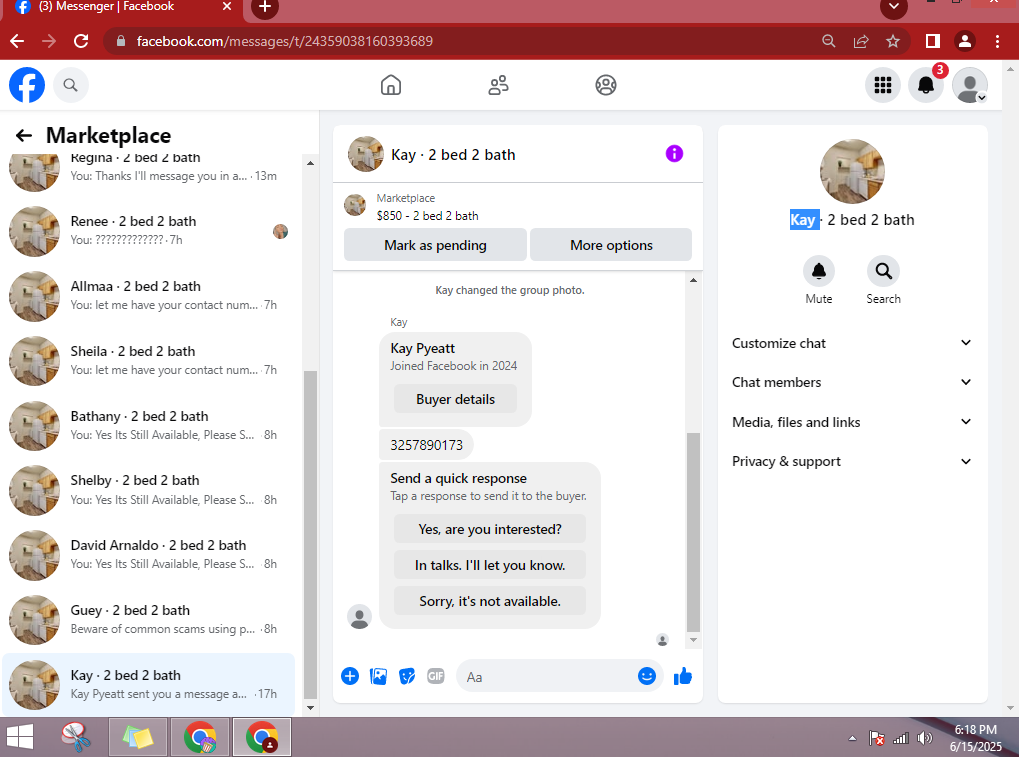Open Chrome three-dot menu
This screenshot has width=1019, height=757.
click(x=997, y=41)
